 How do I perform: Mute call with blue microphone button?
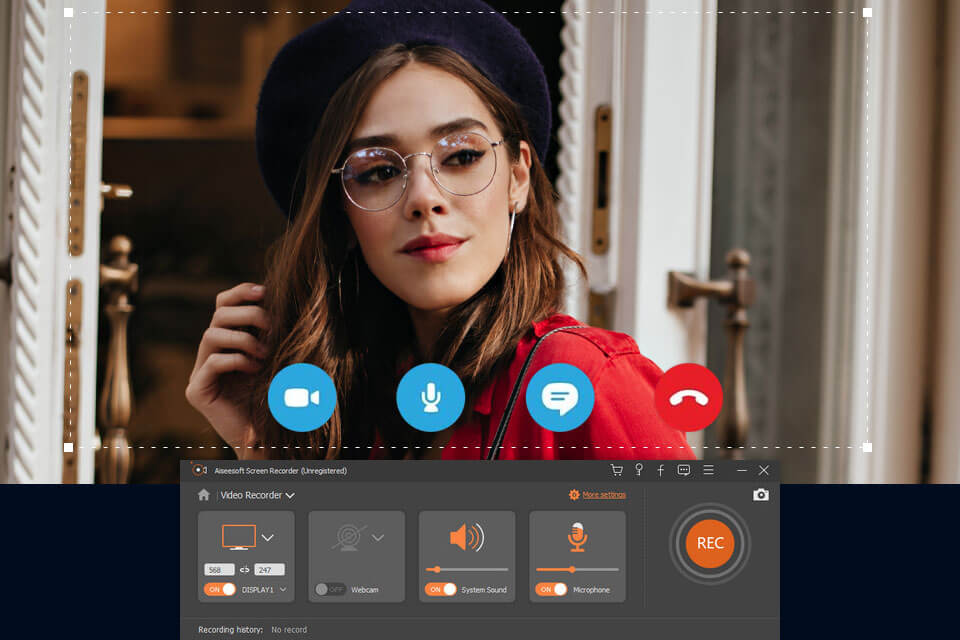pos(430,397)
